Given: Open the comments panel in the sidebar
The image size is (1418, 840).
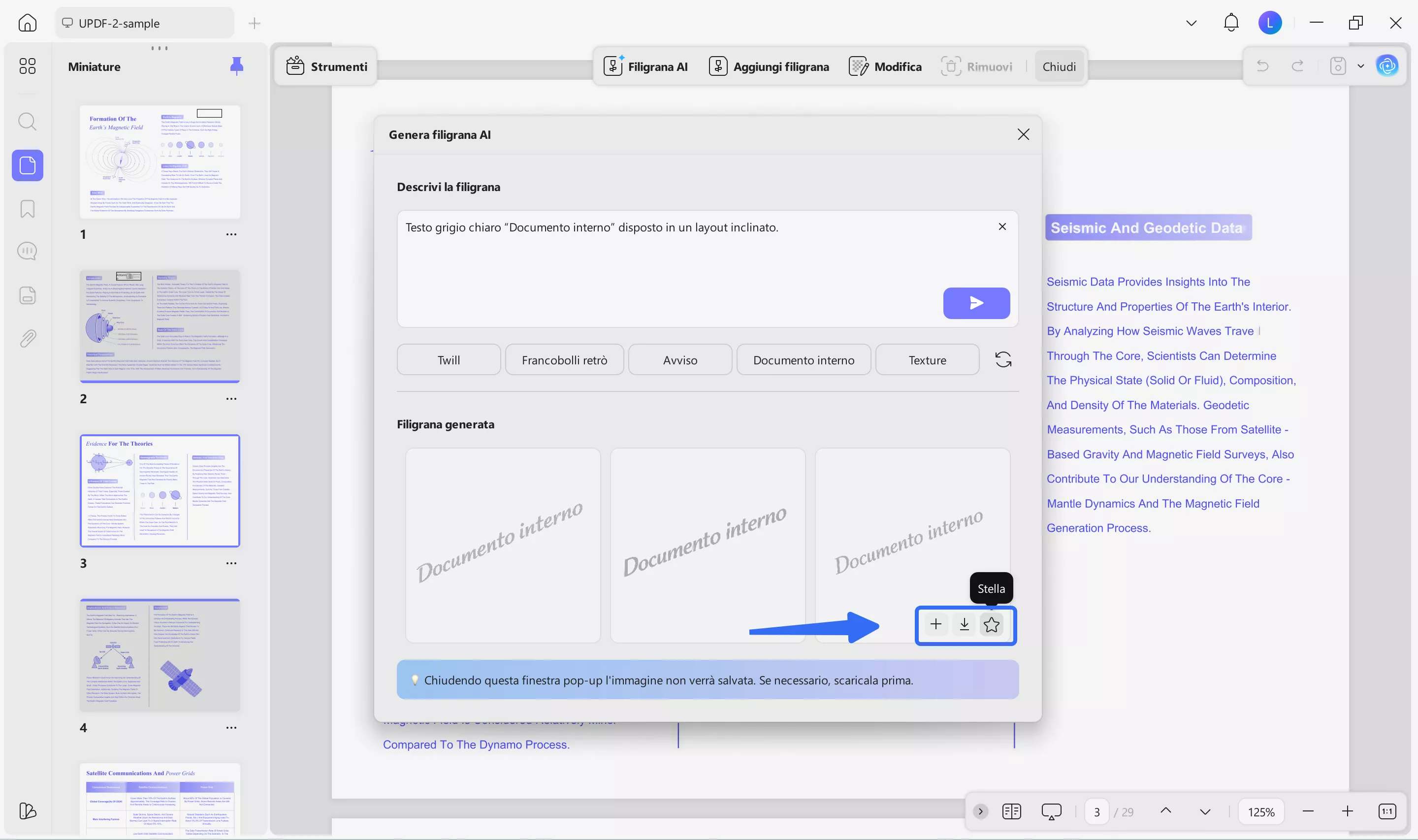Looking at the screenshot, I should point(27,251).
